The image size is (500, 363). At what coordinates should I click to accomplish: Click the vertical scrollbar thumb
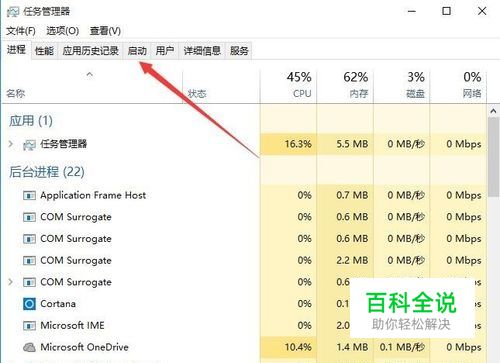click(x=494, y=157)
